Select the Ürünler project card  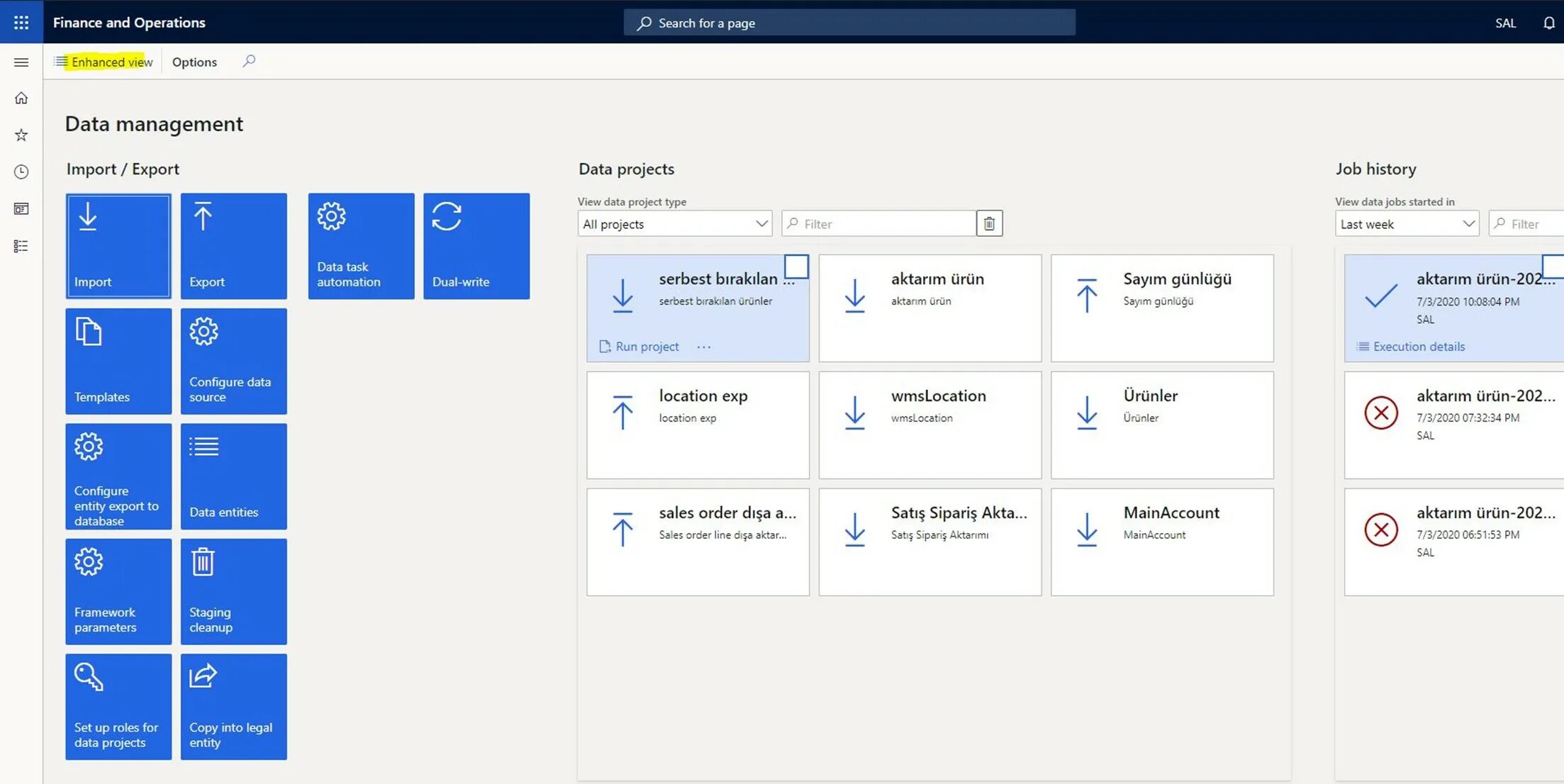click(1162, 425)
